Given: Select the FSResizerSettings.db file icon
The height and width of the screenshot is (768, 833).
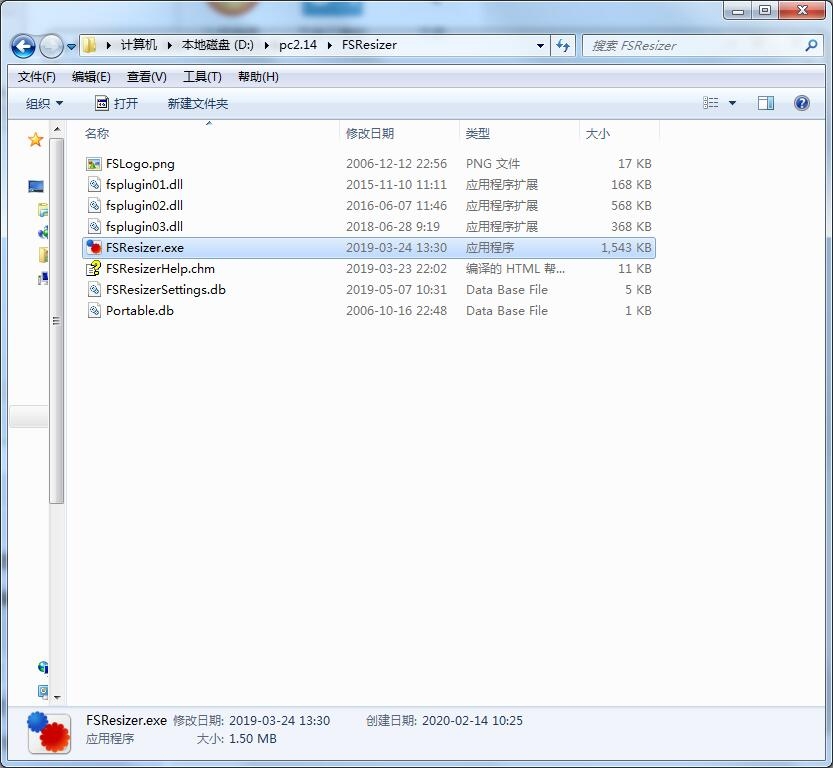Looking at the screenshot, I should click(x=94, y=290).
